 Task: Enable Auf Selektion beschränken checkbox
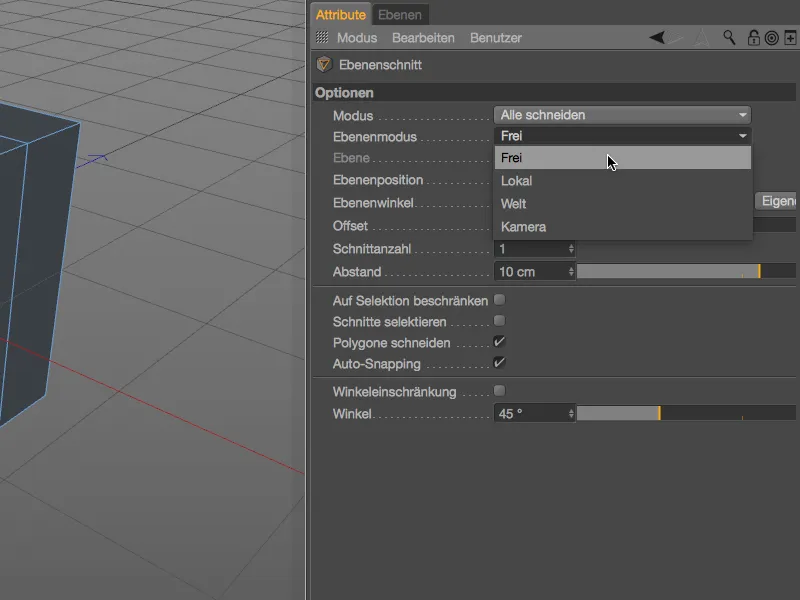click(499, 300)
